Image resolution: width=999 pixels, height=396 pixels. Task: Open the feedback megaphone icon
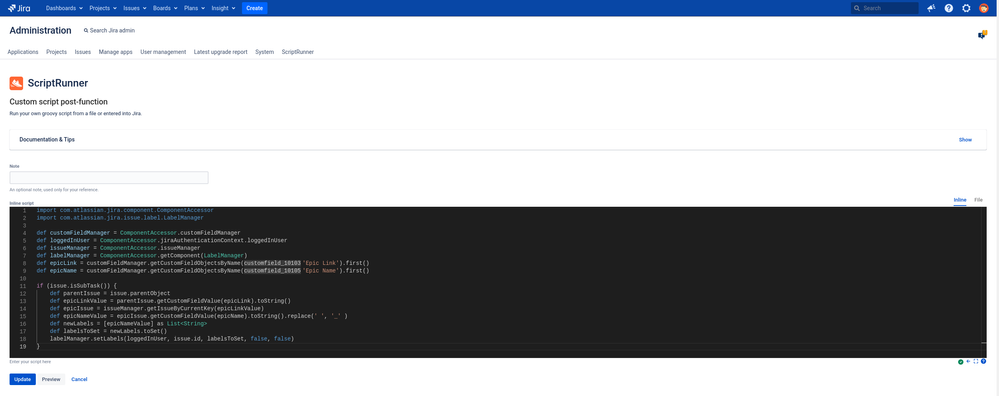click(931, 8)
